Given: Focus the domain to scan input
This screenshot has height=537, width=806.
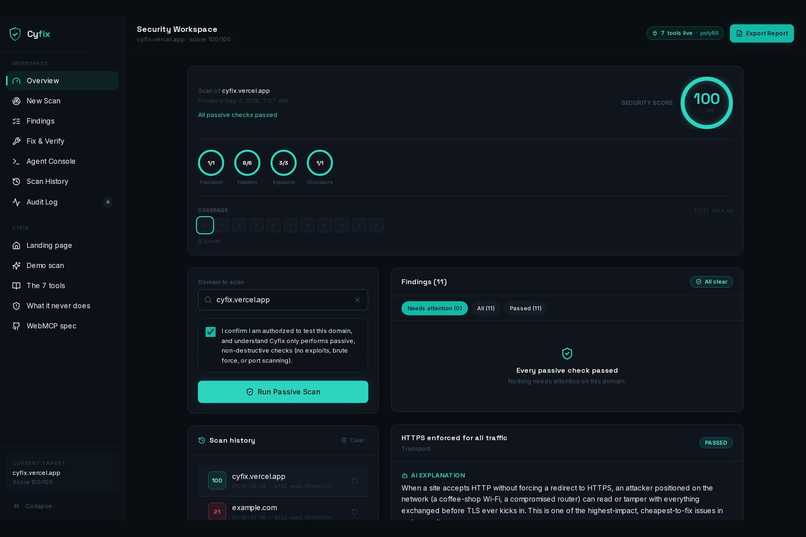Looking at the screenshot, I should click(283, 300).
